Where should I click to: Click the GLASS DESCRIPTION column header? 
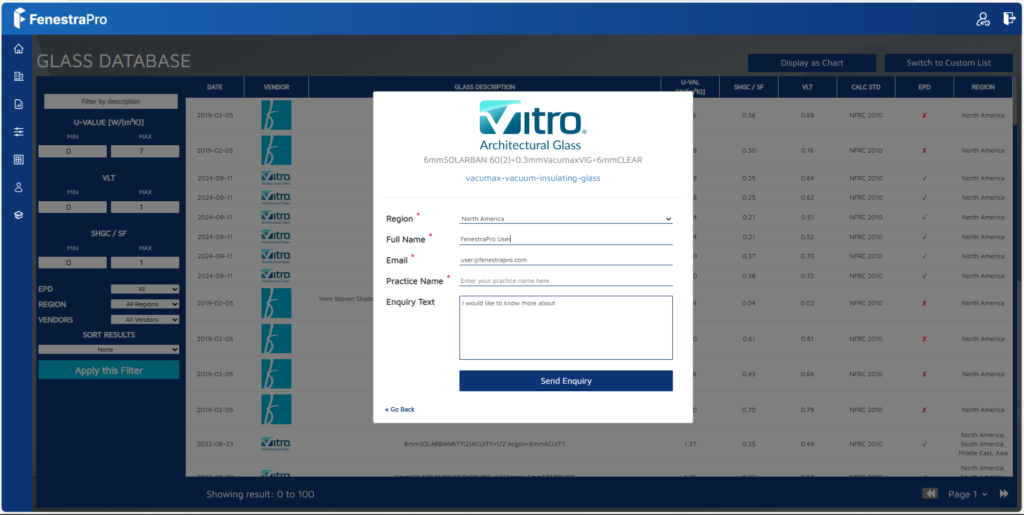pyautogui.click(x=485, y=87)
